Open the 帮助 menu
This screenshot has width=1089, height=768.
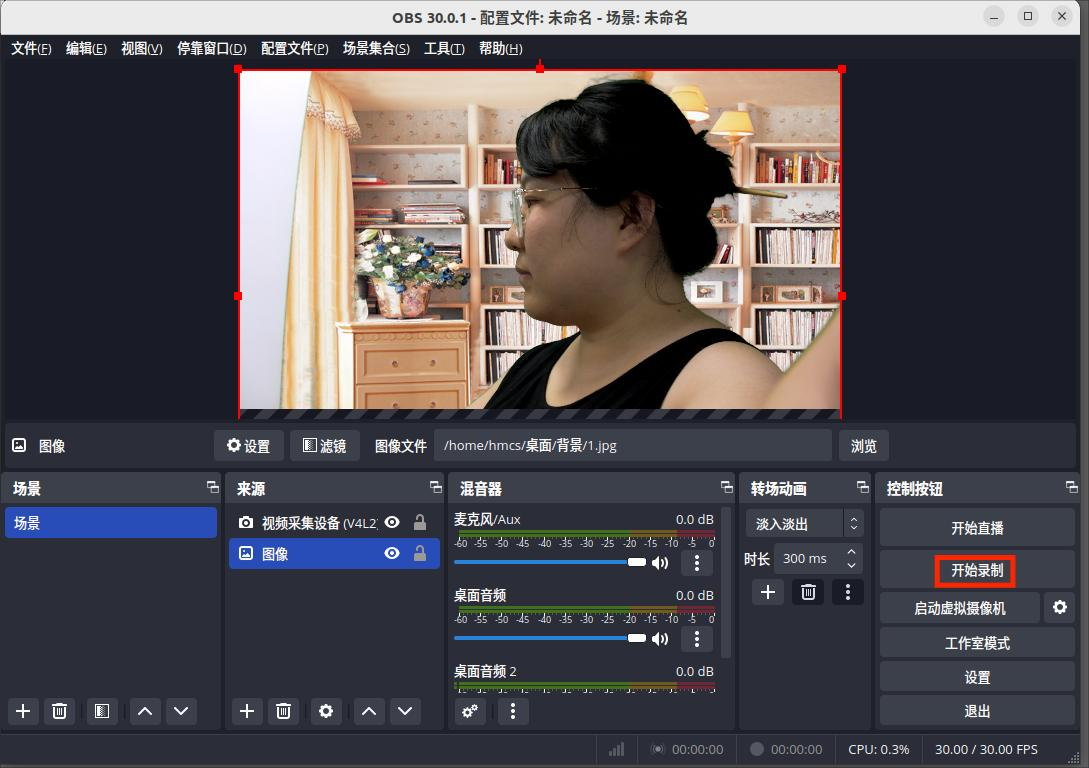coord(501,49)
